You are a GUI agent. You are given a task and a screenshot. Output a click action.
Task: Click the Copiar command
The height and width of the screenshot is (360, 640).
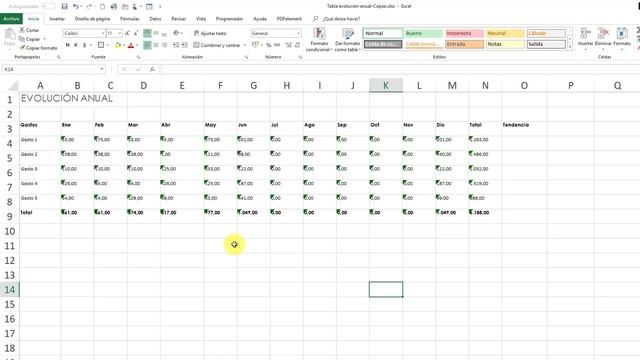(x=30, y=39)
